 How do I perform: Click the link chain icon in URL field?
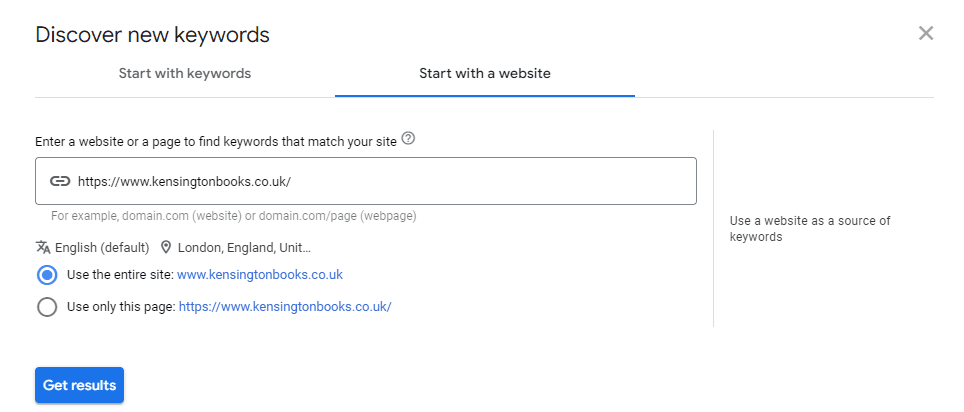tap(60, 181)
